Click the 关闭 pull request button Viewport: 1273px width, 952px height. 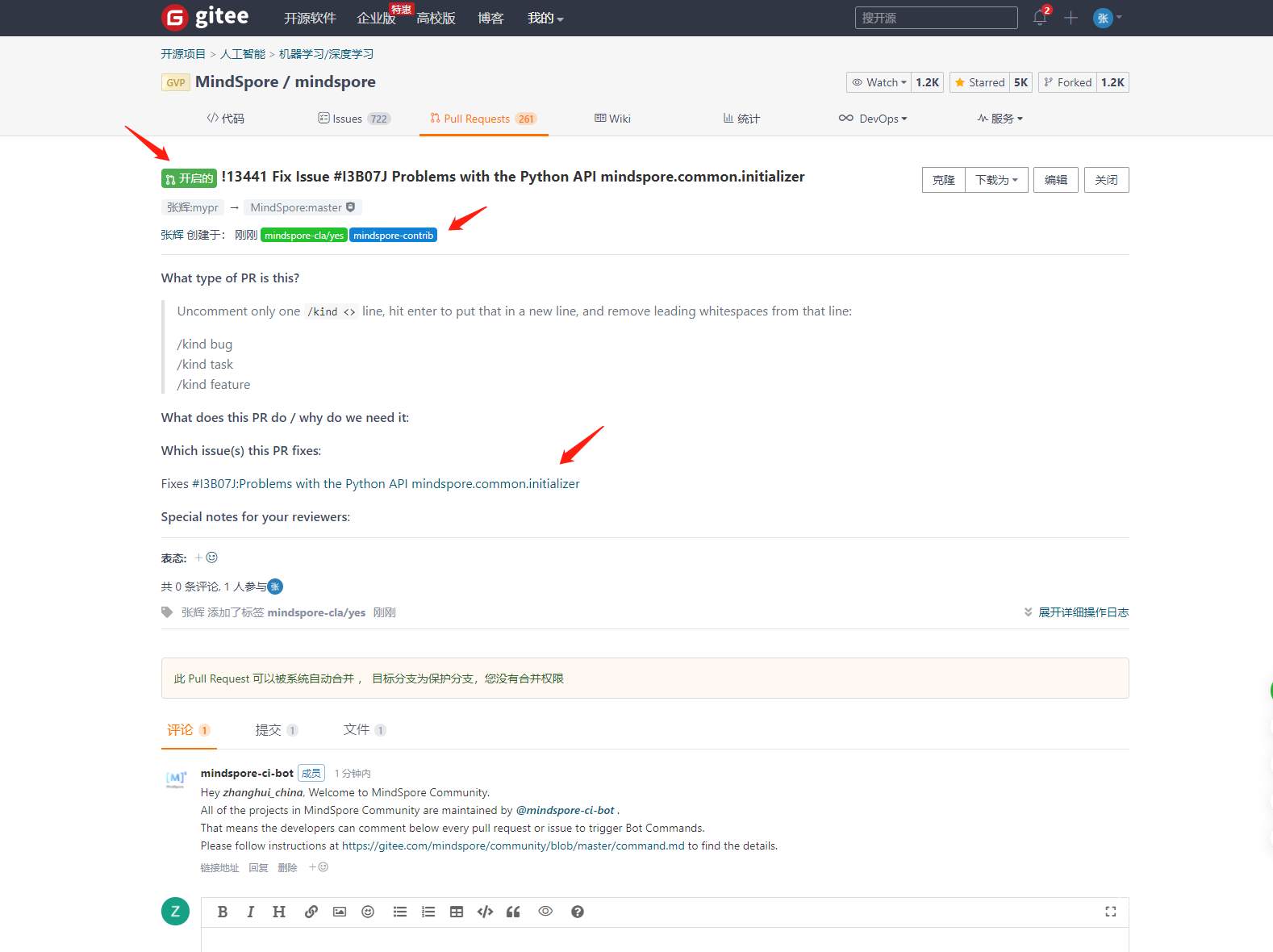1107,180
